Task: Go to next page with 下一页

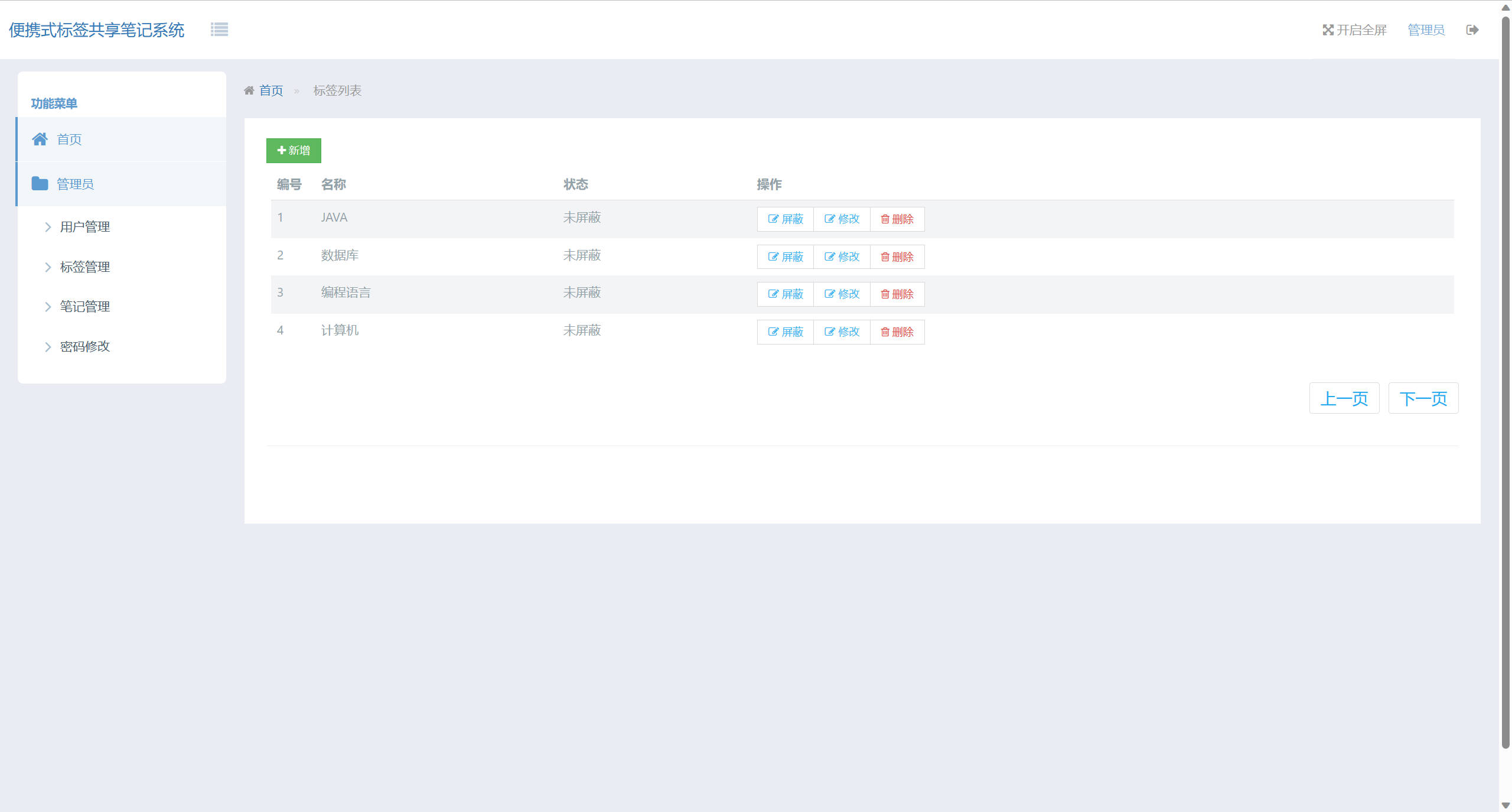Action: pyautogui.click(x=1423, y=398)
